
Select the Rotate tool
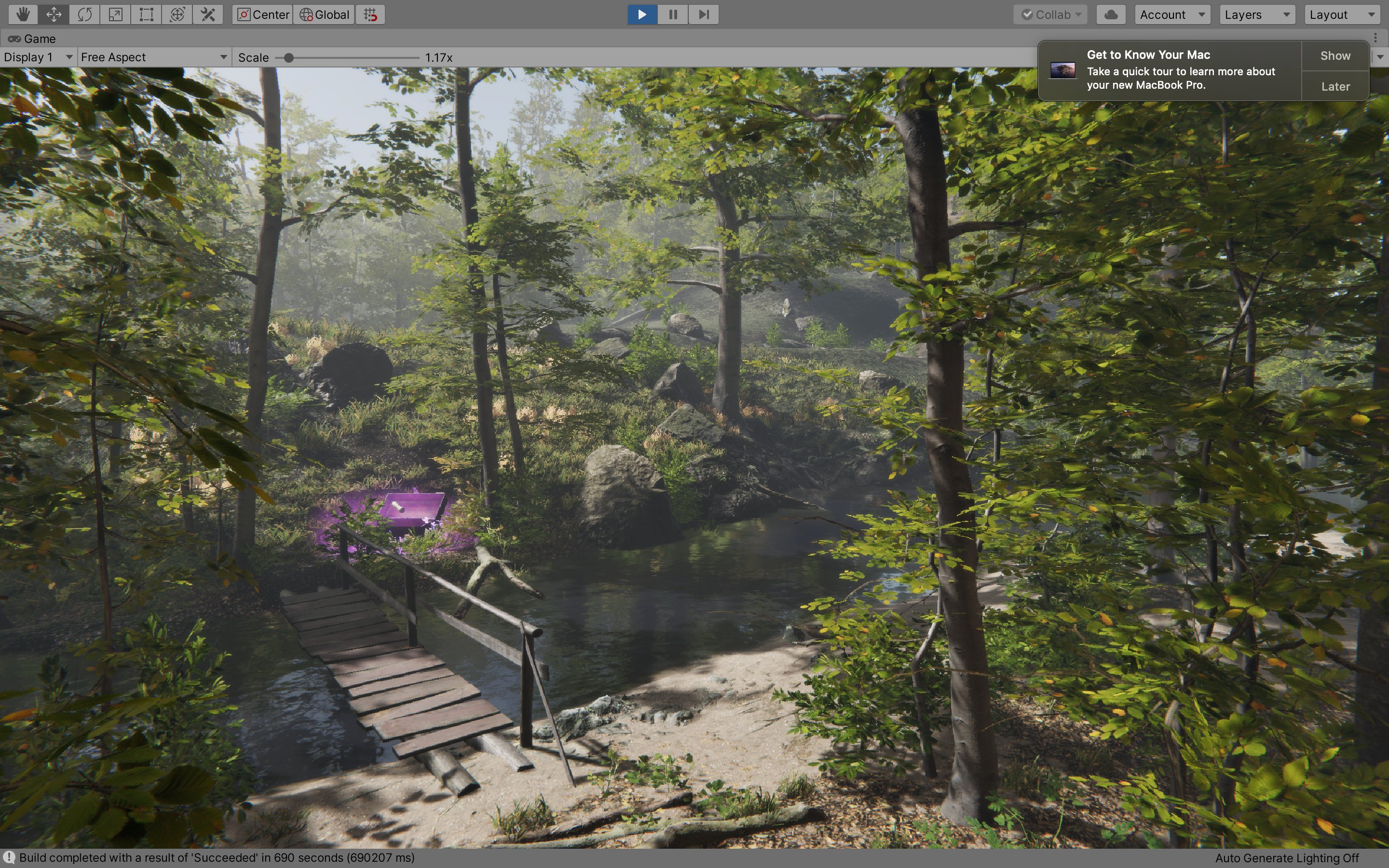click(x=85, y=14)
